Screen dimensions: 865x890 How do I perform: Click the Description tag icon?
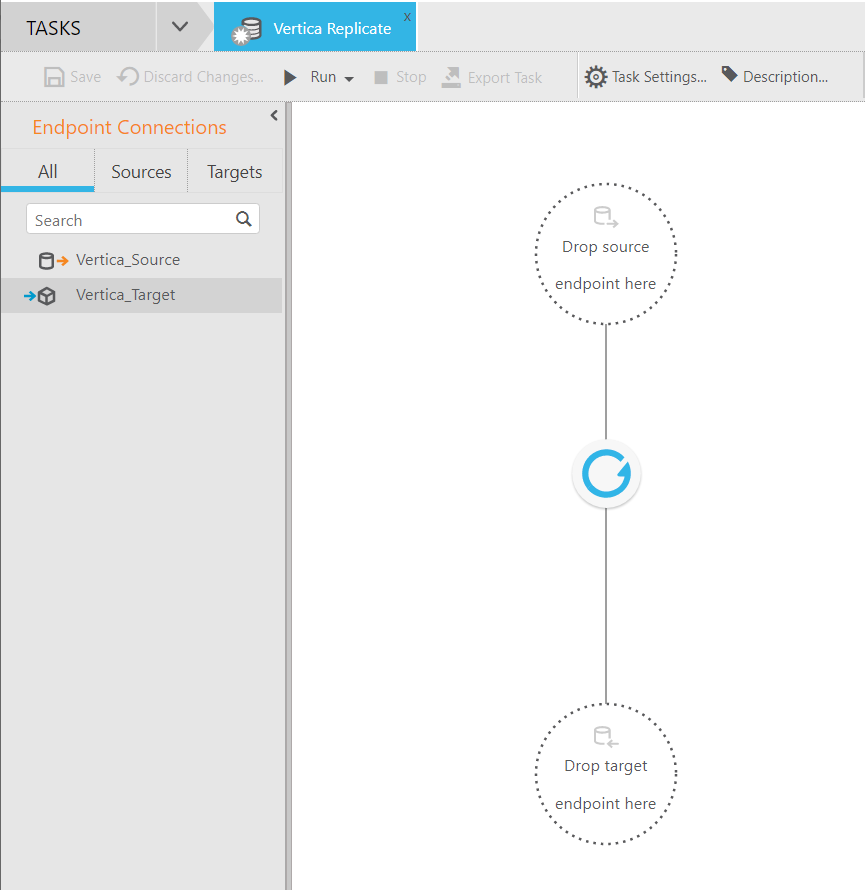tap(729, 76)
